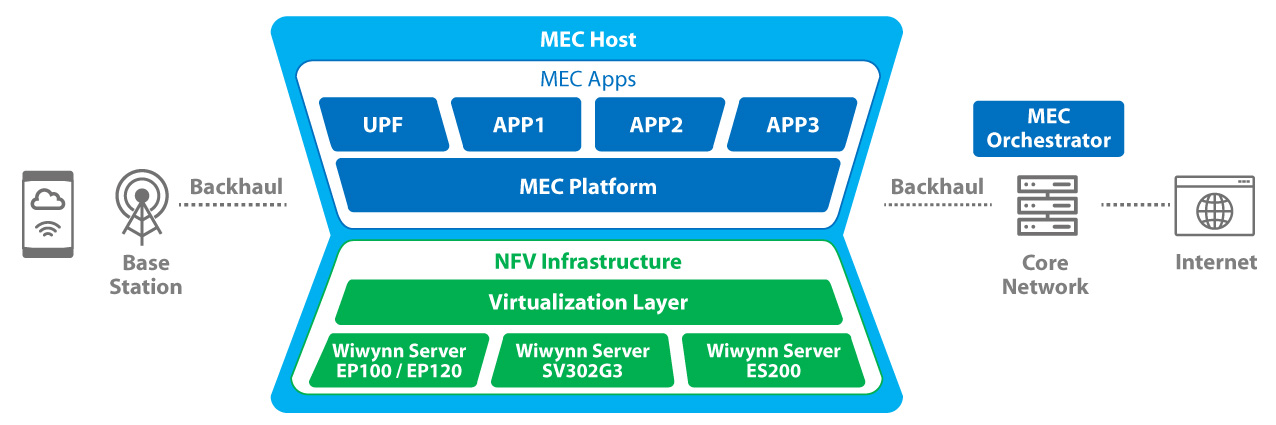The image size is (1276, 425).
Task: Open the MEC Orchestrator box
Action: pyautogui.click(x=1048, y=129)
